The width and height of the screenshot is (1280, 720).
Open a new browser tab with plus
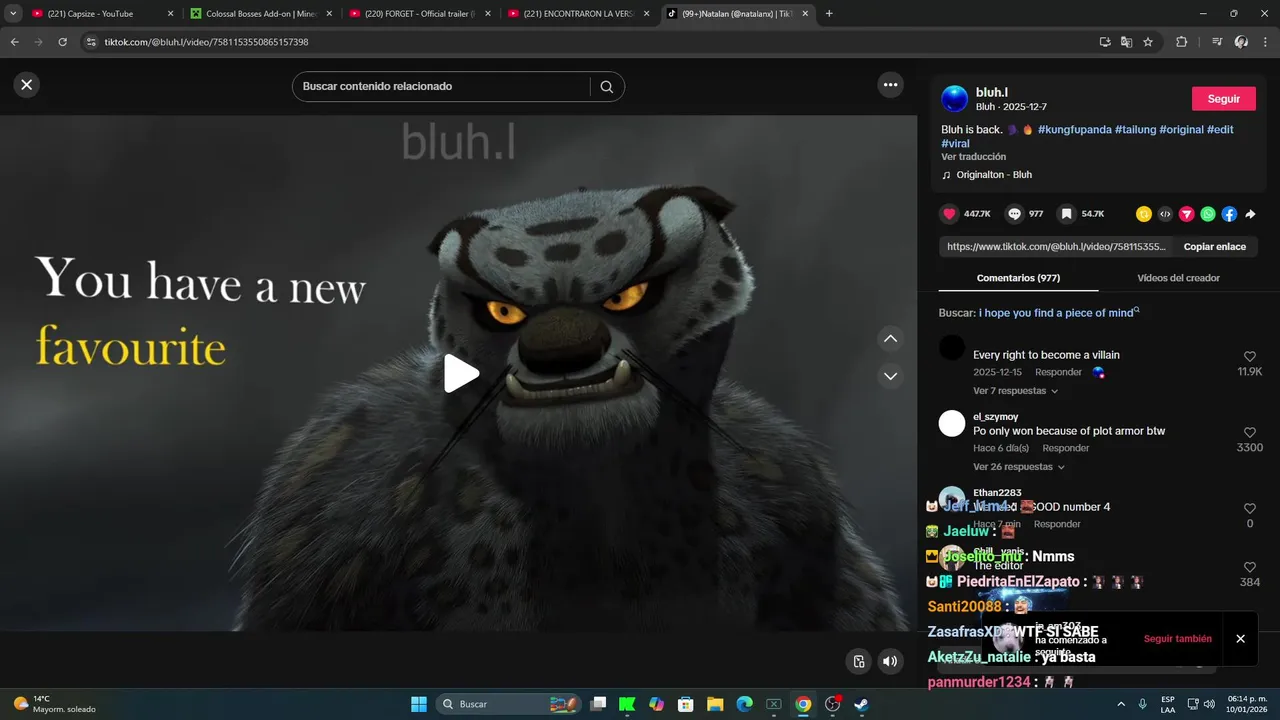tap(829, 14)
